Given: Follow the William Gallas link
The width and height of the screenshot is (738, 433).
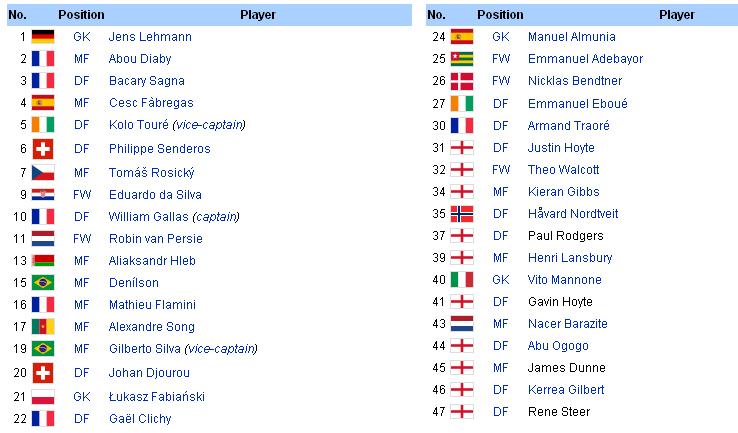Looking at the screenshot, I should pyautogui.click(x=148, y=216).
